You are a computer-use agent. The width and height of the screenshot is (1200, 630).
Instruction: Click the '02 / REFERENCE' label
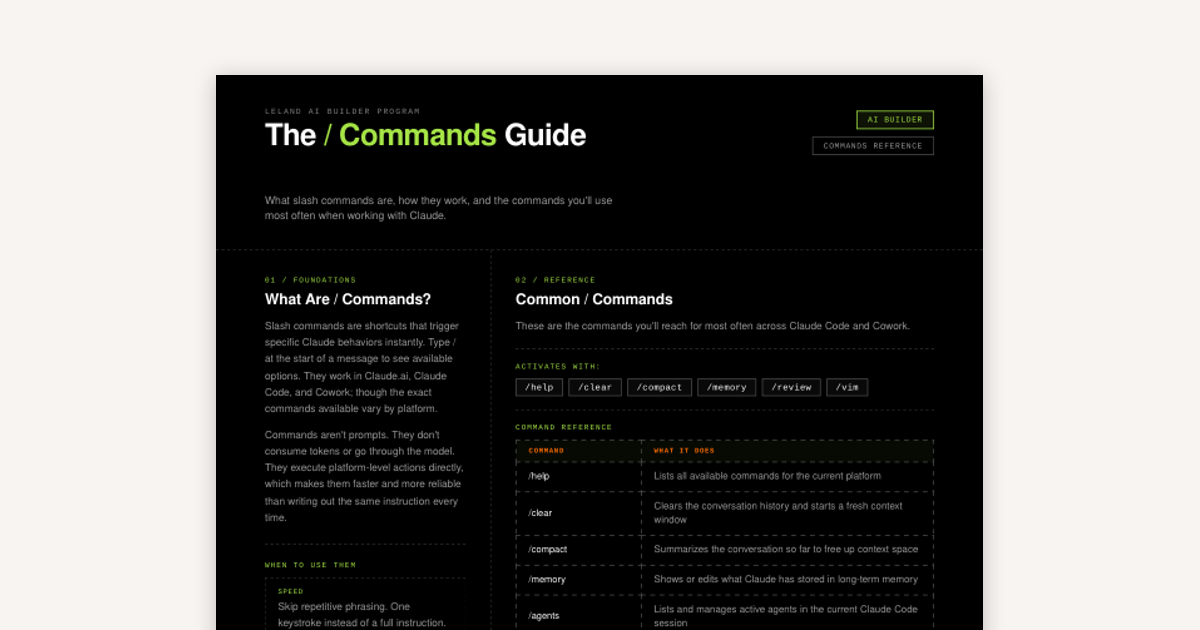point(555,280)
